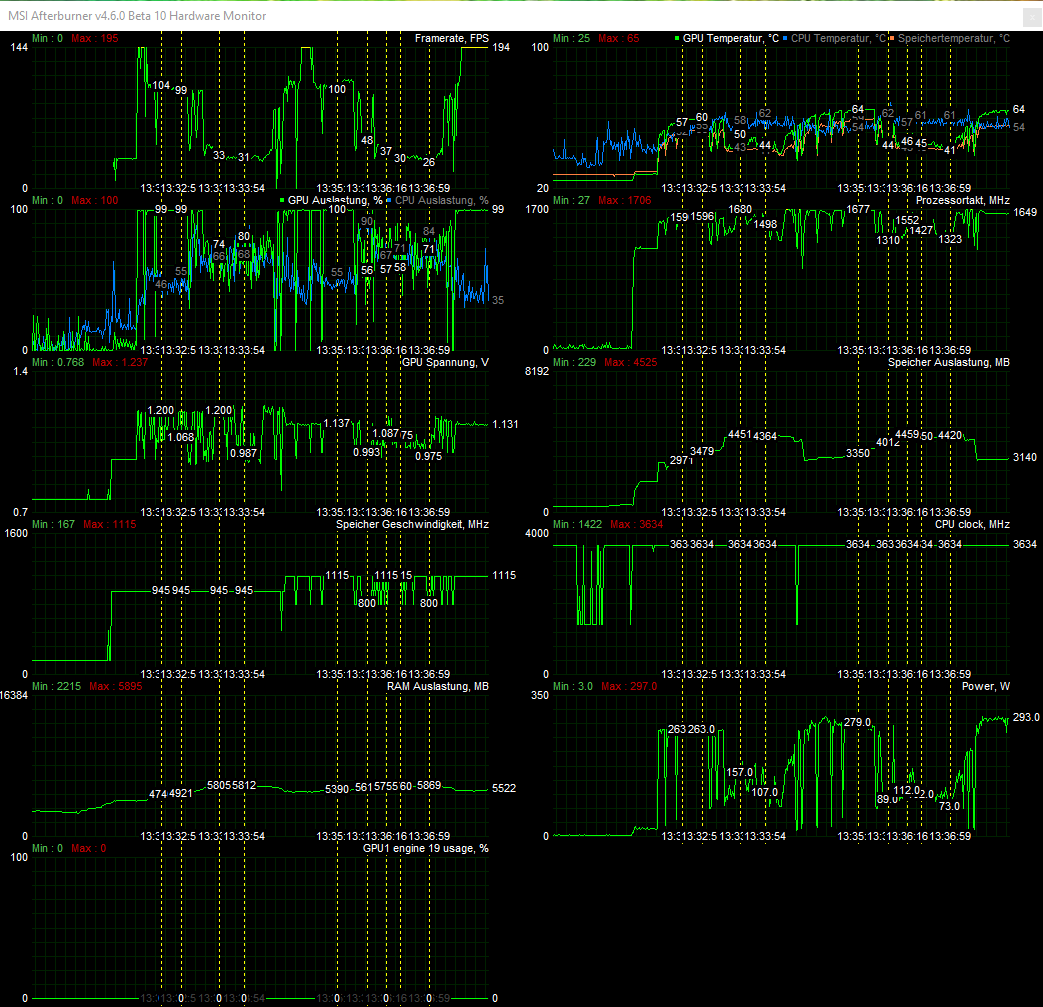Select the 'CPU Temperatur, °C' legend label

click(838, 39)
